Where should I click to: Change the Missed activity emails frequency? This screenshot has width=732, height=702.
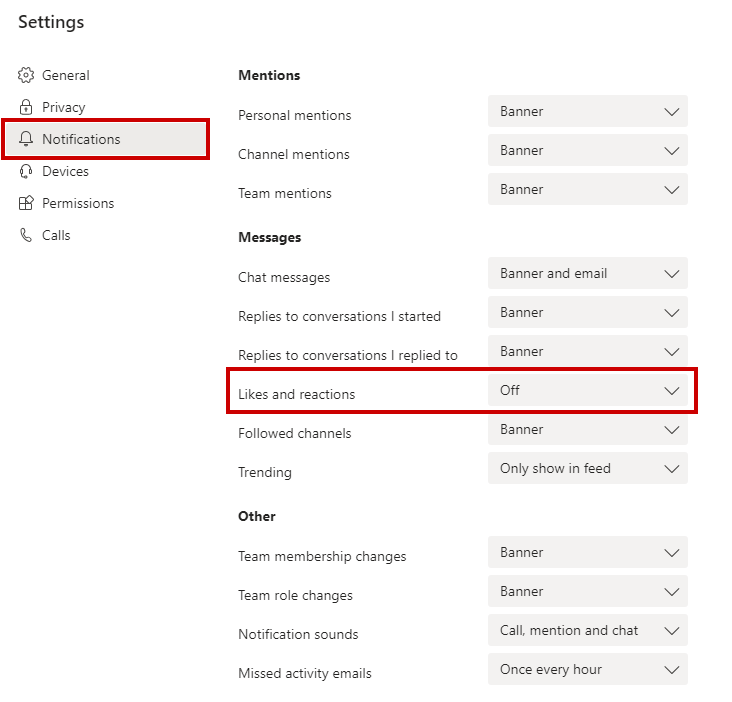coord(587,670)
